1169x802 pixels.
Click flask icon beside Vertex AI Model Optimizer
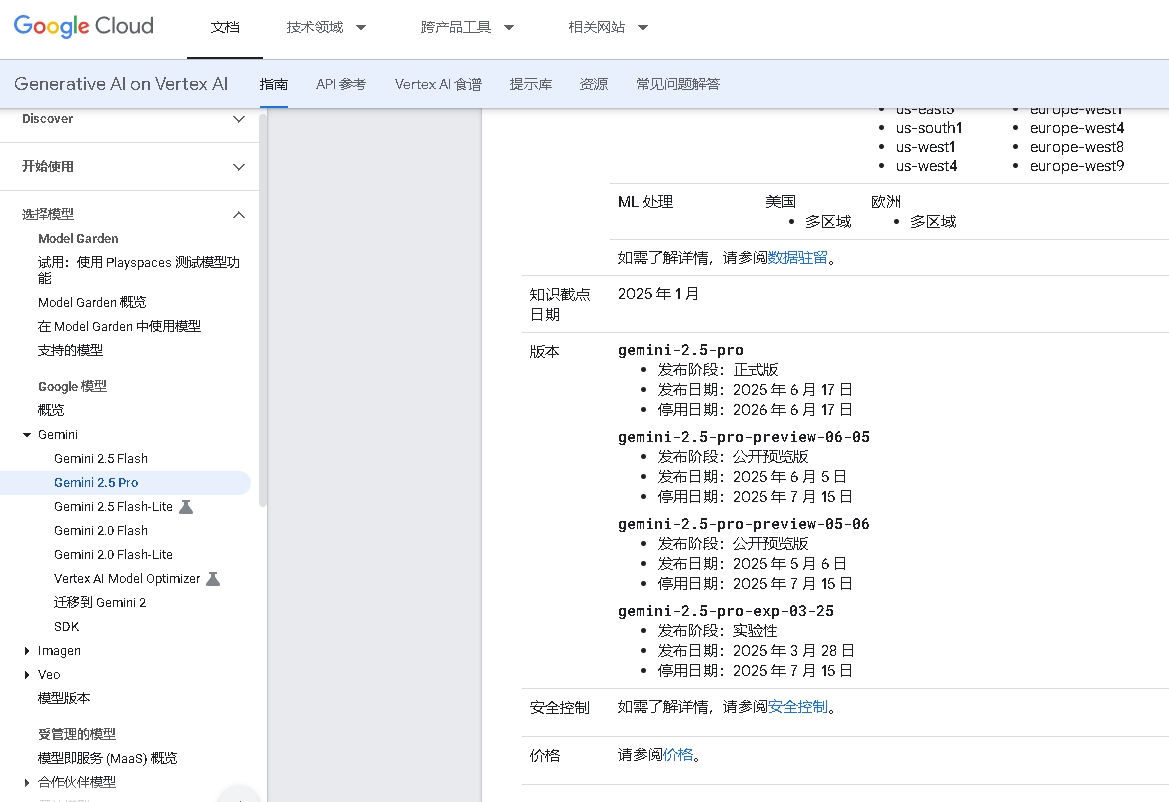coord(213,578)
